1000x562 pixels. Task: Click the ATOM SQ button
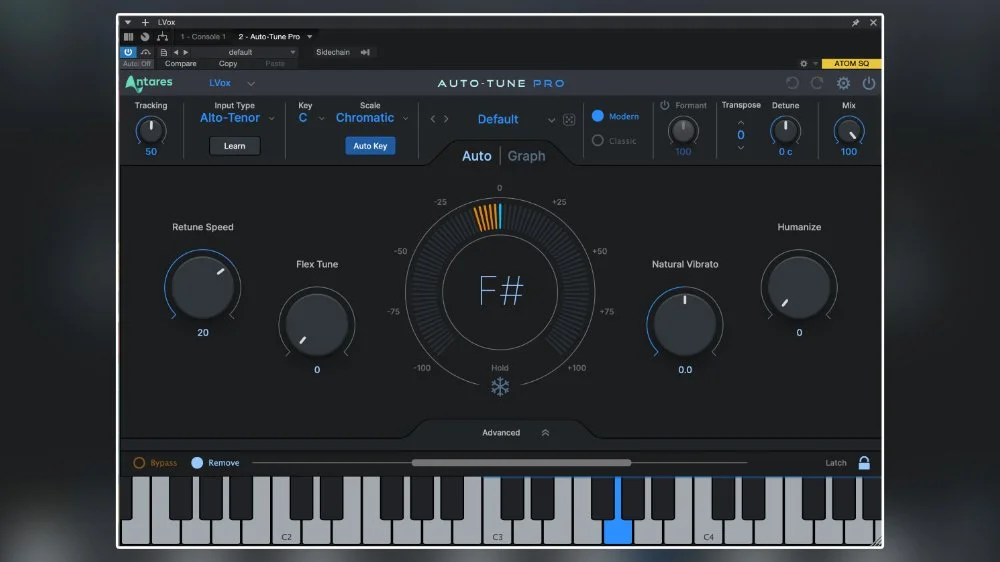tap(851, 64)
